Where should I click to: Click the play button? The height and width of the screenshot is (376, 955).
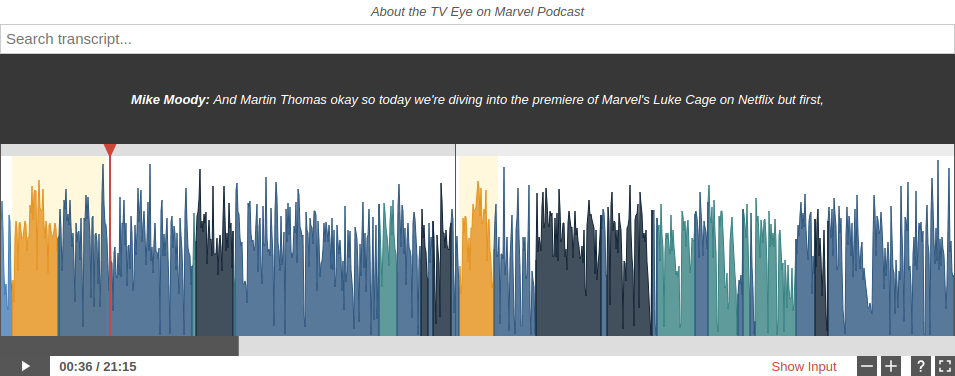[25, 366]
